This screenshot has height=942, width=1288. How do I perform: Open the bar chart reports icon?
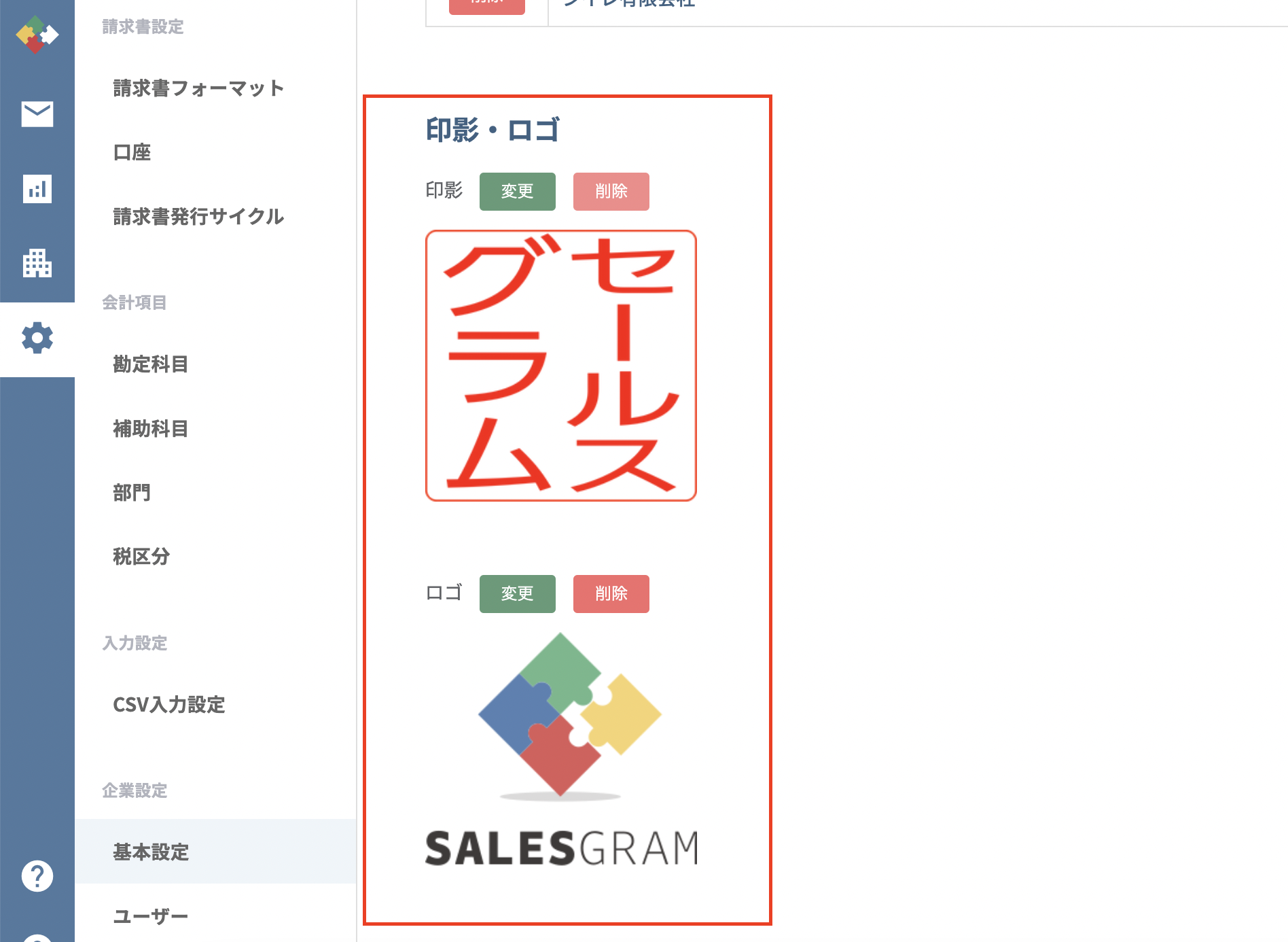[x=37, y=188]
